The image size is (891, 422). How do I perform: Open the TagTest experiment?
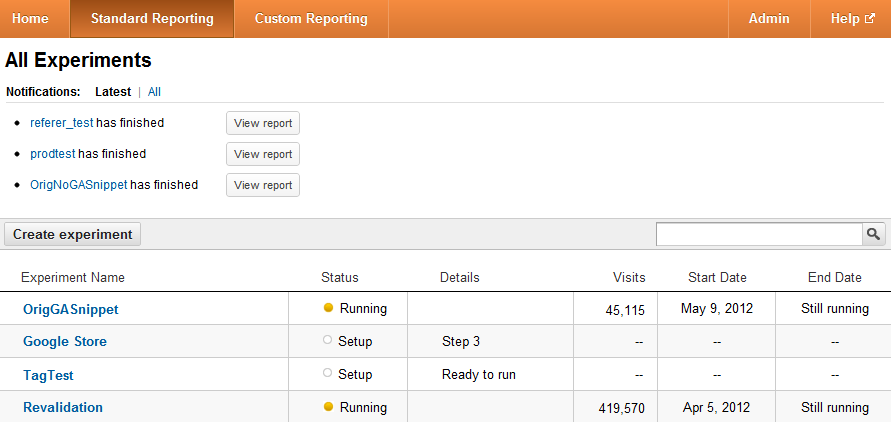(48, 375)
